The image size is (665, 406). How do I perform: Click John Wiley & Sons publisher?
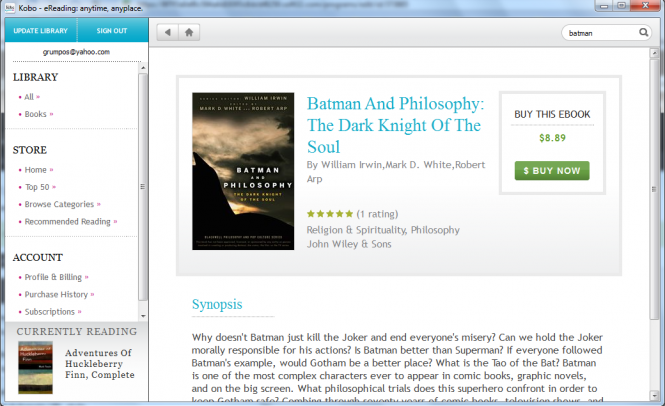coord(349,244)
